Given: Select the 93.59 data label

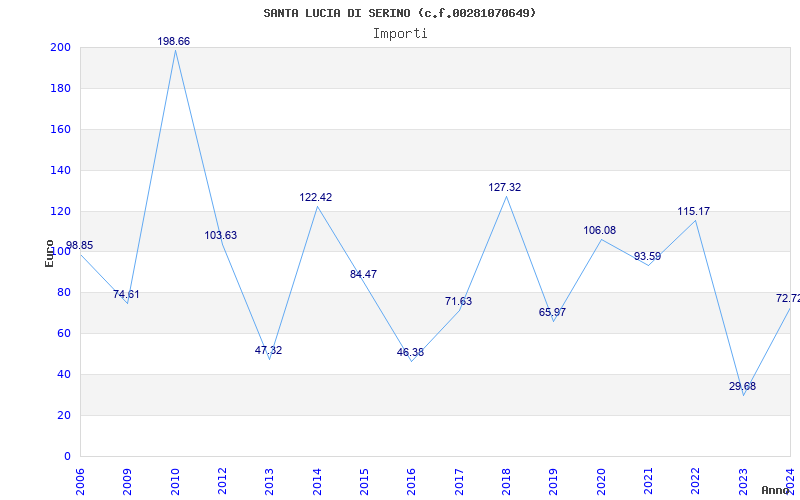Looking at the screenshot, I should point(647,256).
